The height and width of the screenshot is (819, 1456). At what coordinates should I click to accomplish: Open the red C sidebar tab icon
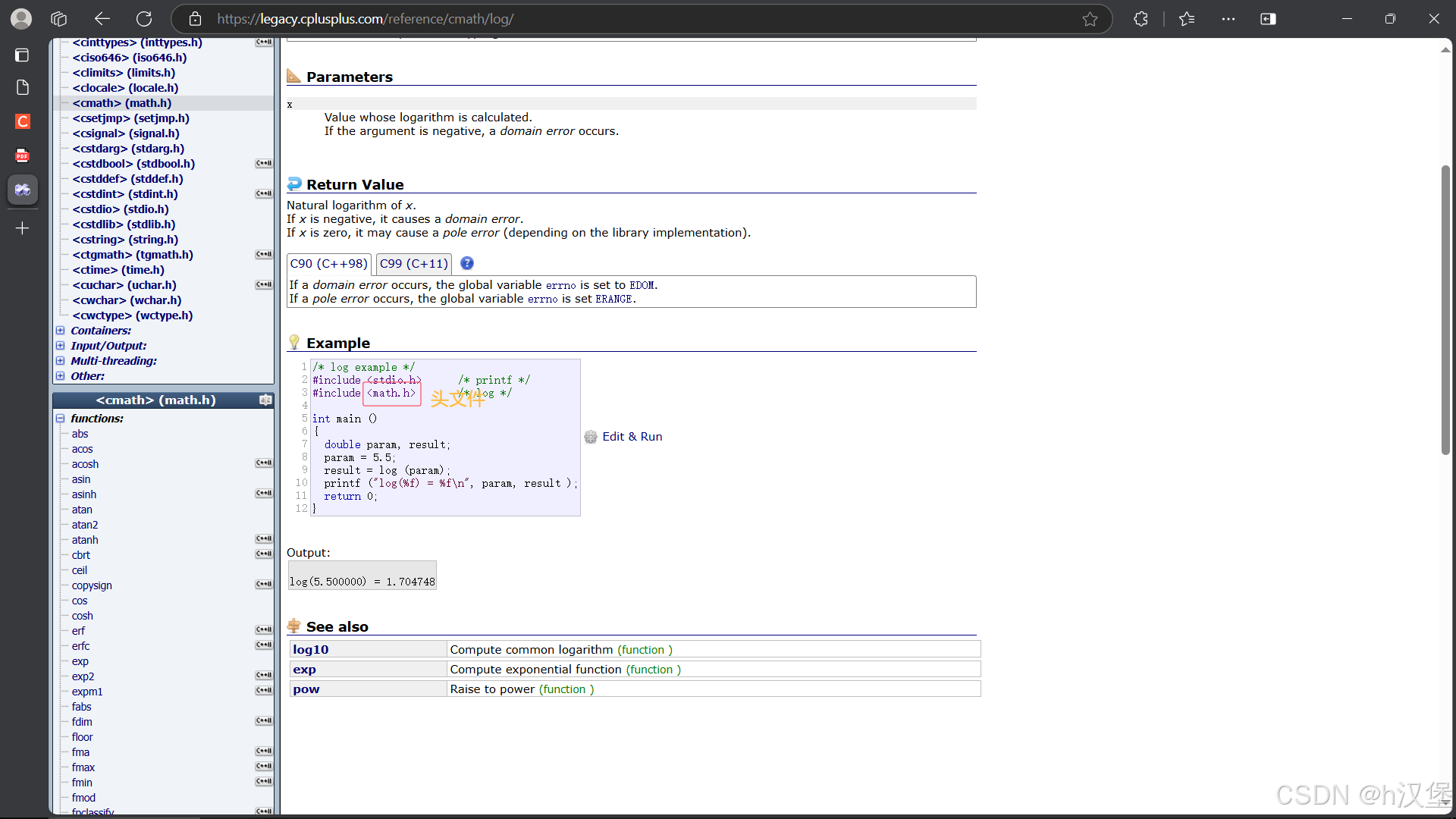click(x=23, y=121)
